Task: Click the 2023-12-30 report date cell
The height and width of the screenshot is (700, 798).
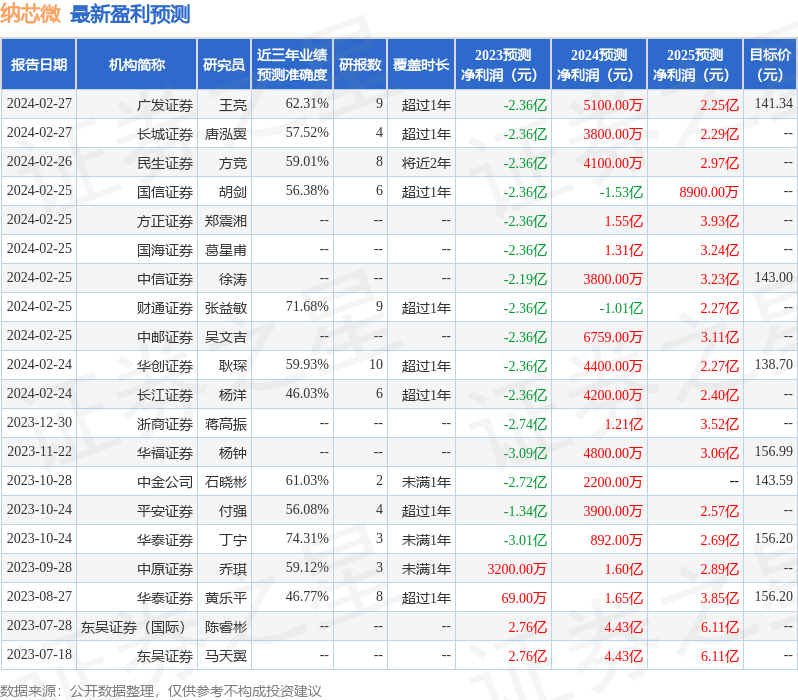Action: [x=39, y=424]
